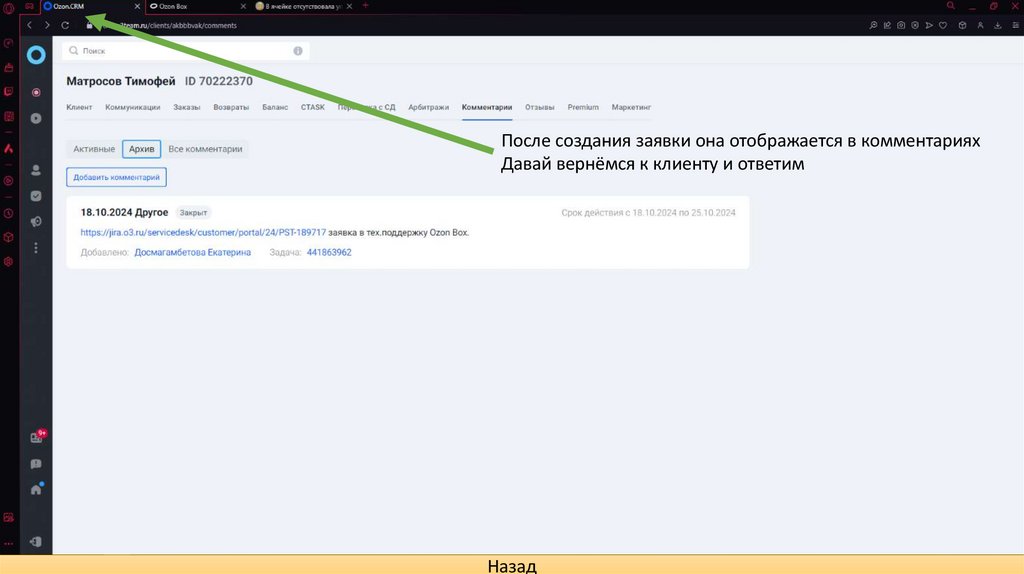Click the Срок действия date range text

pyautogui.click(x=648, y=212)
